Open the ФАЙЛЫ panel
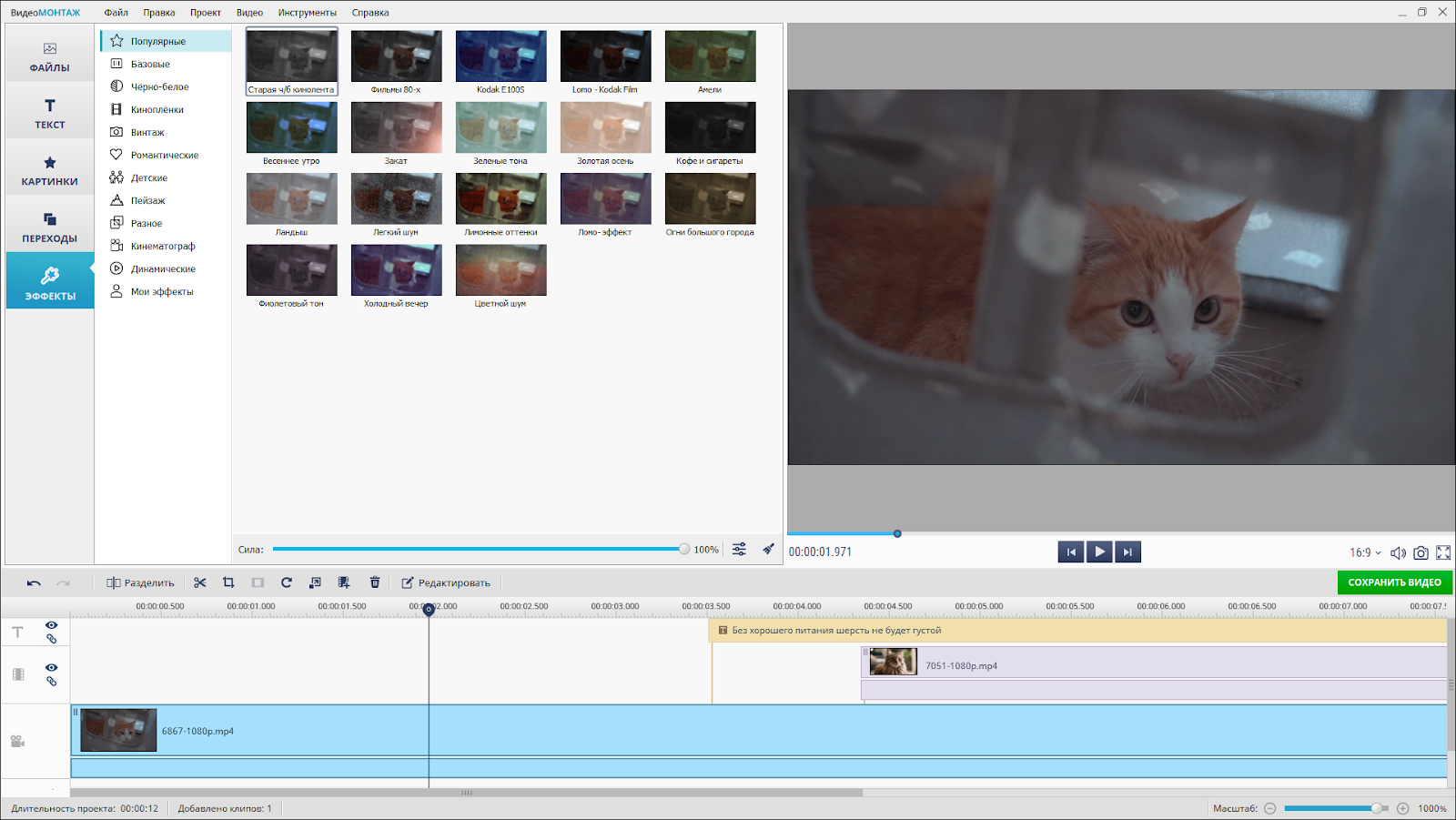The height and width of the screenshot is (820, 1456). pos(49,56)
